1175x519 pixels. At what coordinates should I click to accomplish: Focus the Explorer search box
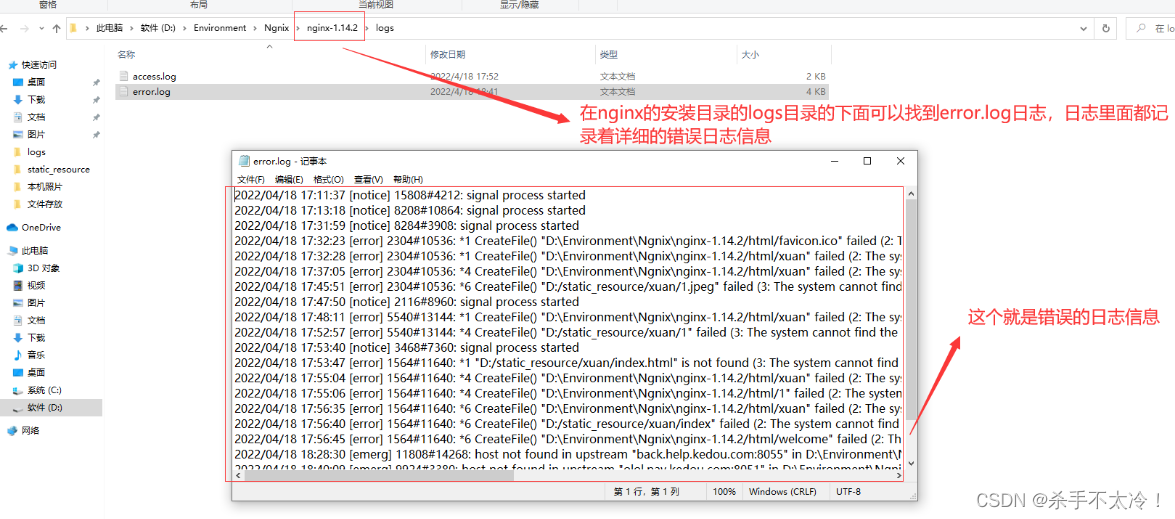(x=1150, y=28)
